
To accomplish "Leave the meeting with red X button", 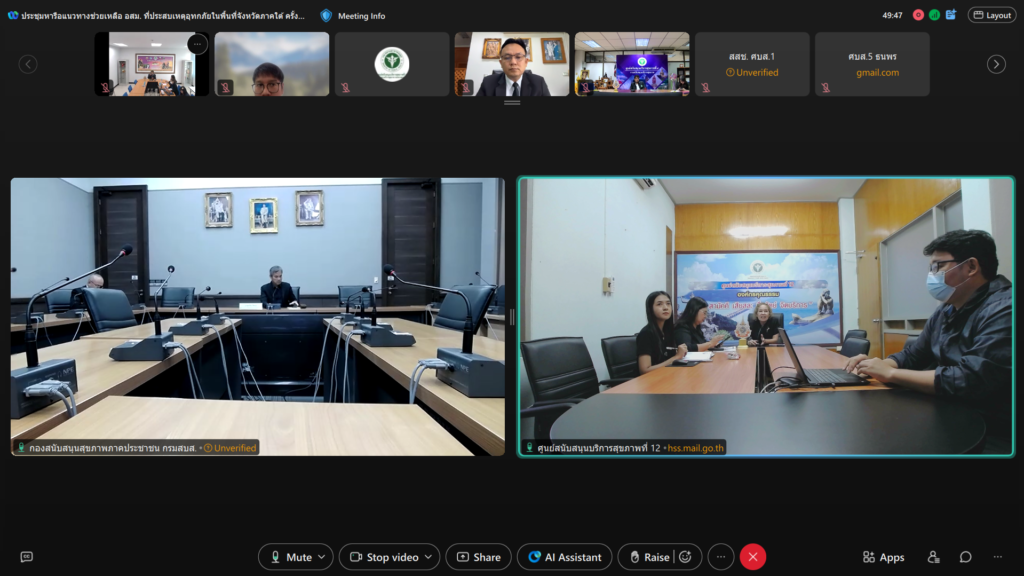I will point(753,557).
